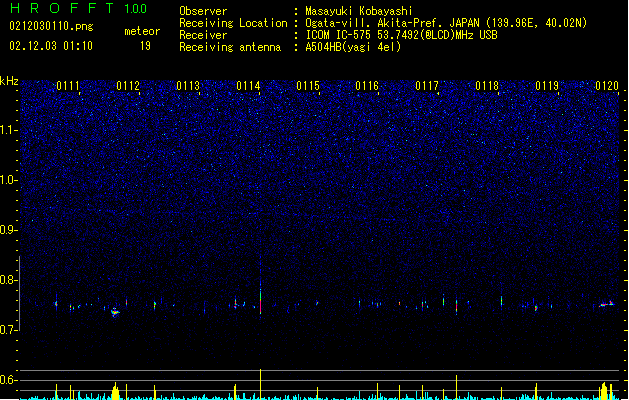The image size is (629, 400).
Task: Click the A504HB(yagi 4el) antenna text
Action: (353, 47)
